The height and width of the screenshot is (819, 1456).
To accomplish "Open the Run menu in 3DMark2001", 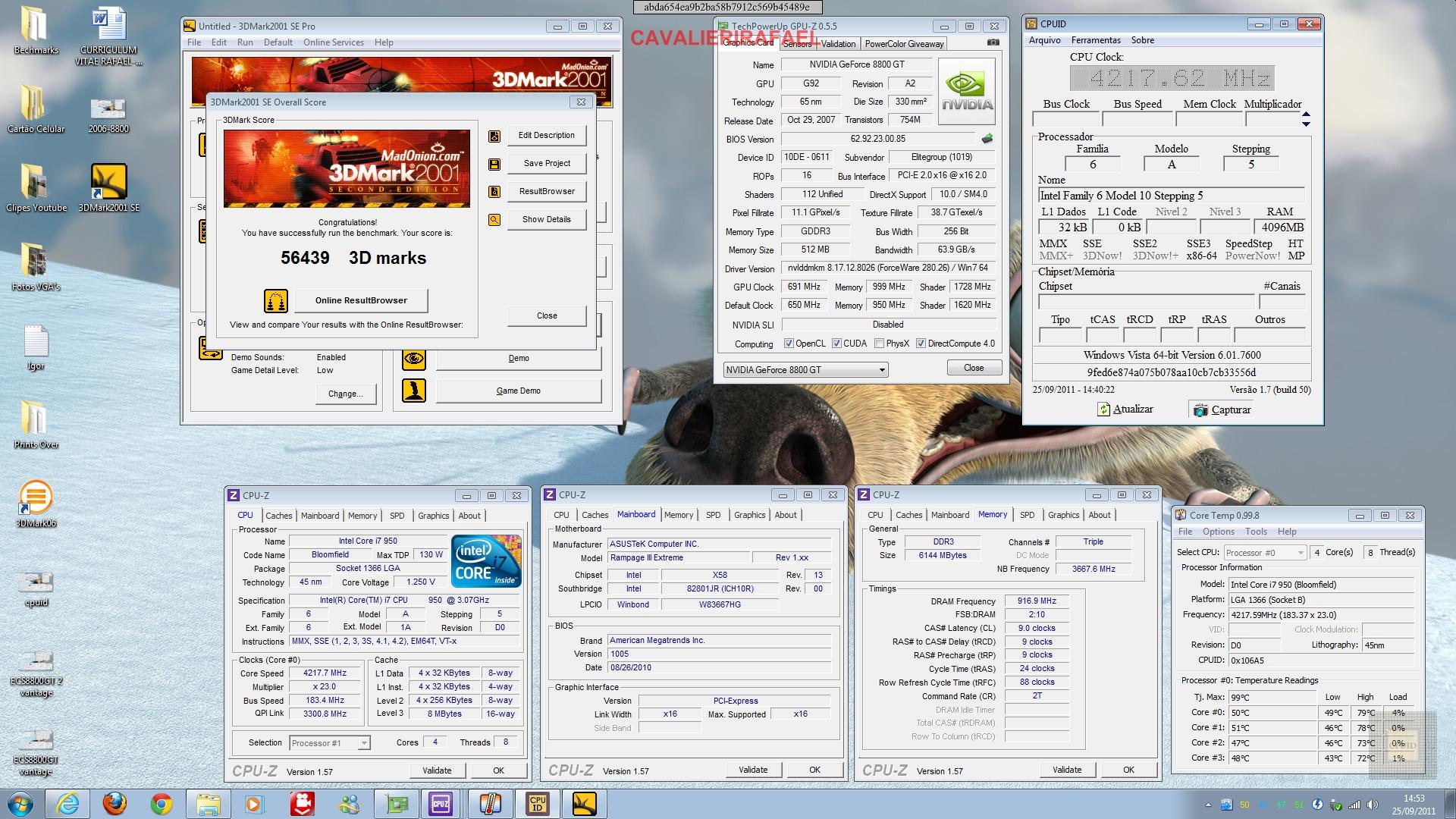I will coord(245,42).
